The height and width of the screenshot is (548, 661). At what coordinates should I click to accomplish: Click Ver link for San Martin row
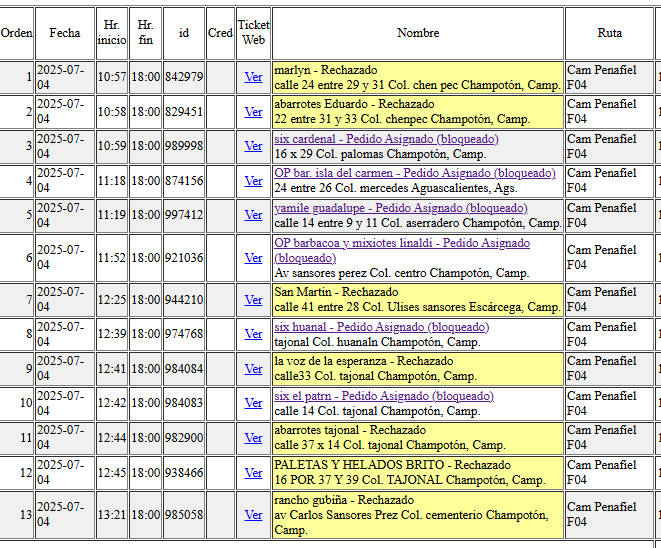[x=254, y=299]
